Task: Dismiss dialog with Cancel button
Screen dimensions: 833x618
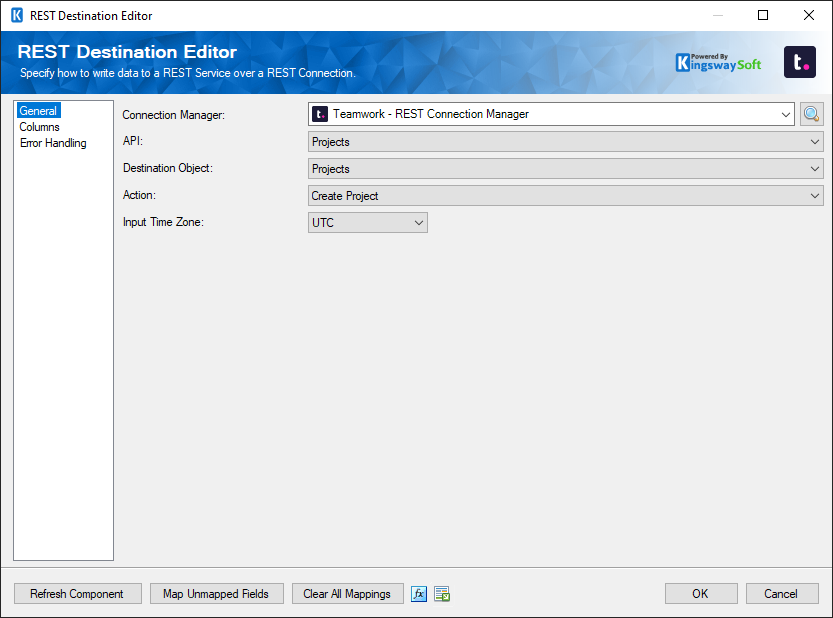Action: pyautogui.click(x=781, y=594)
